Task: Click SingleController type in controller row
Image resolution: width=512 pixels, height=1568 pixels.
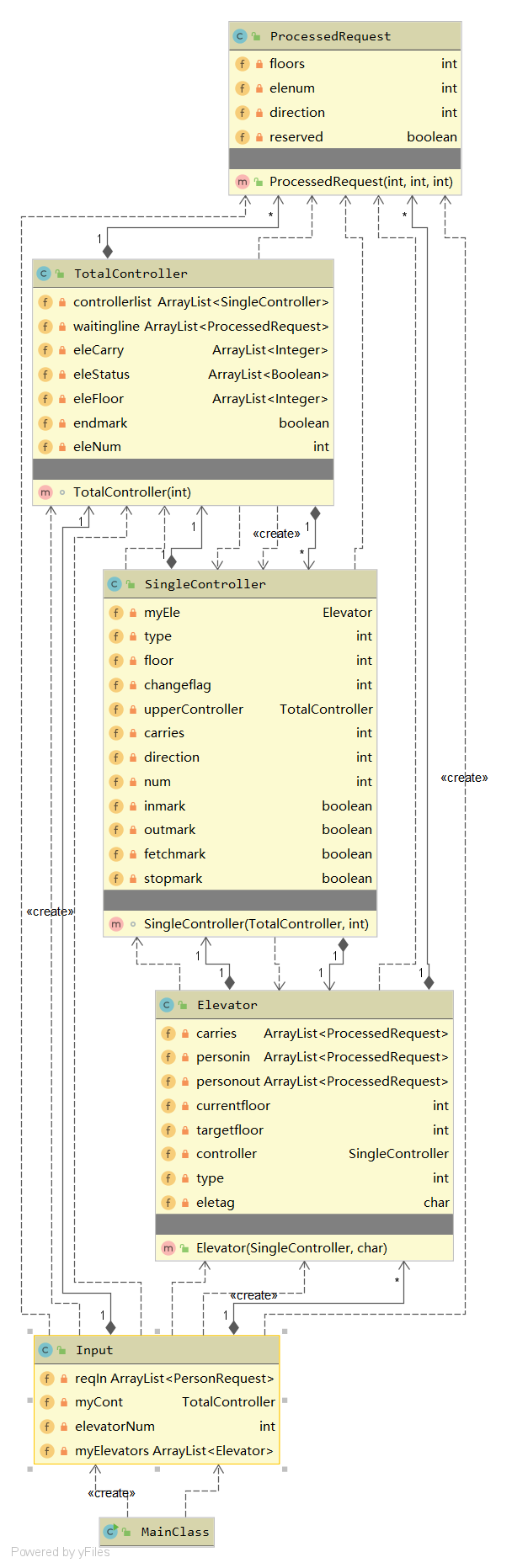Action: click(x=398, y=1154)
